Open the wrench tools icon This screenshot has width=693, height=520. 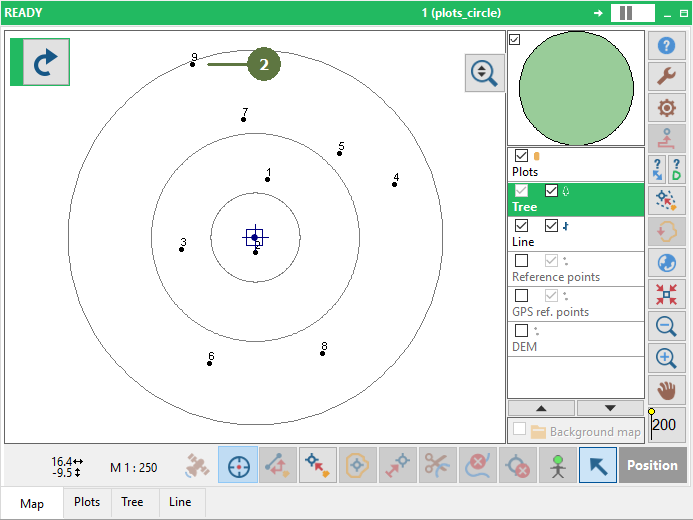(666, 76)
